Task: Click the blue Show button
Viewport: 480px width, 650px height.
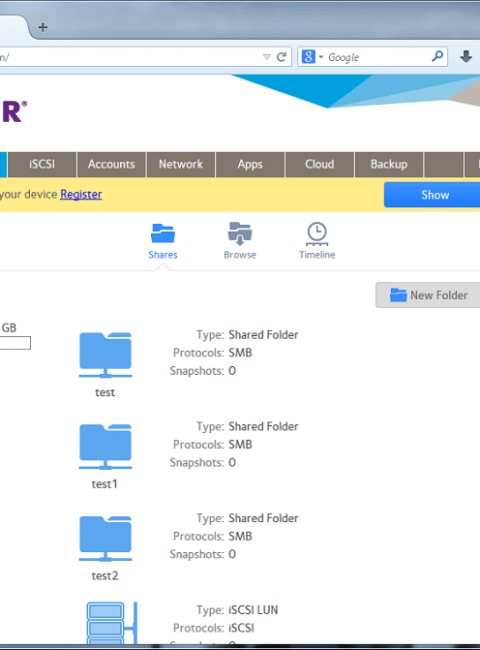Action: click(432, 194)
